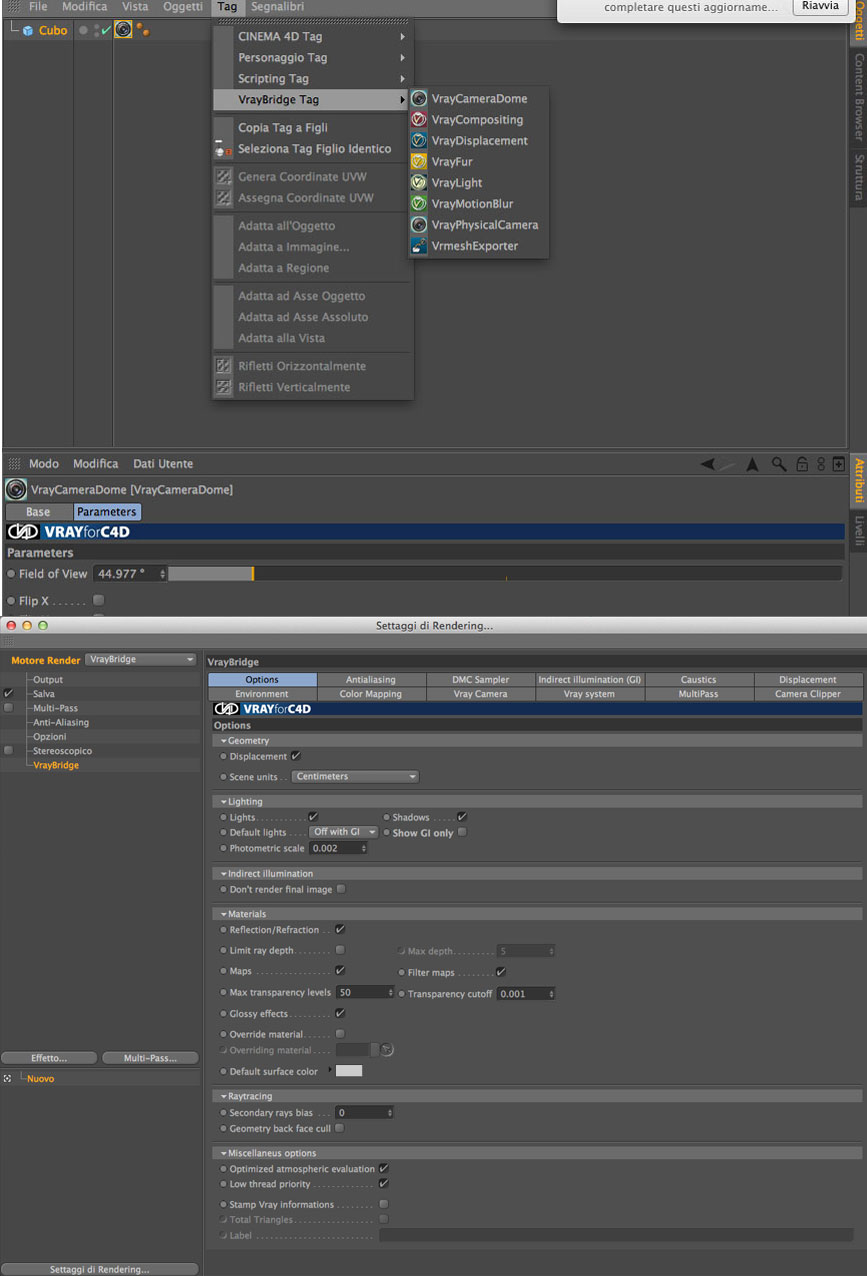Open new Attributes manager plus icon
867x1276 pixels.
click(x=838, y=464)
